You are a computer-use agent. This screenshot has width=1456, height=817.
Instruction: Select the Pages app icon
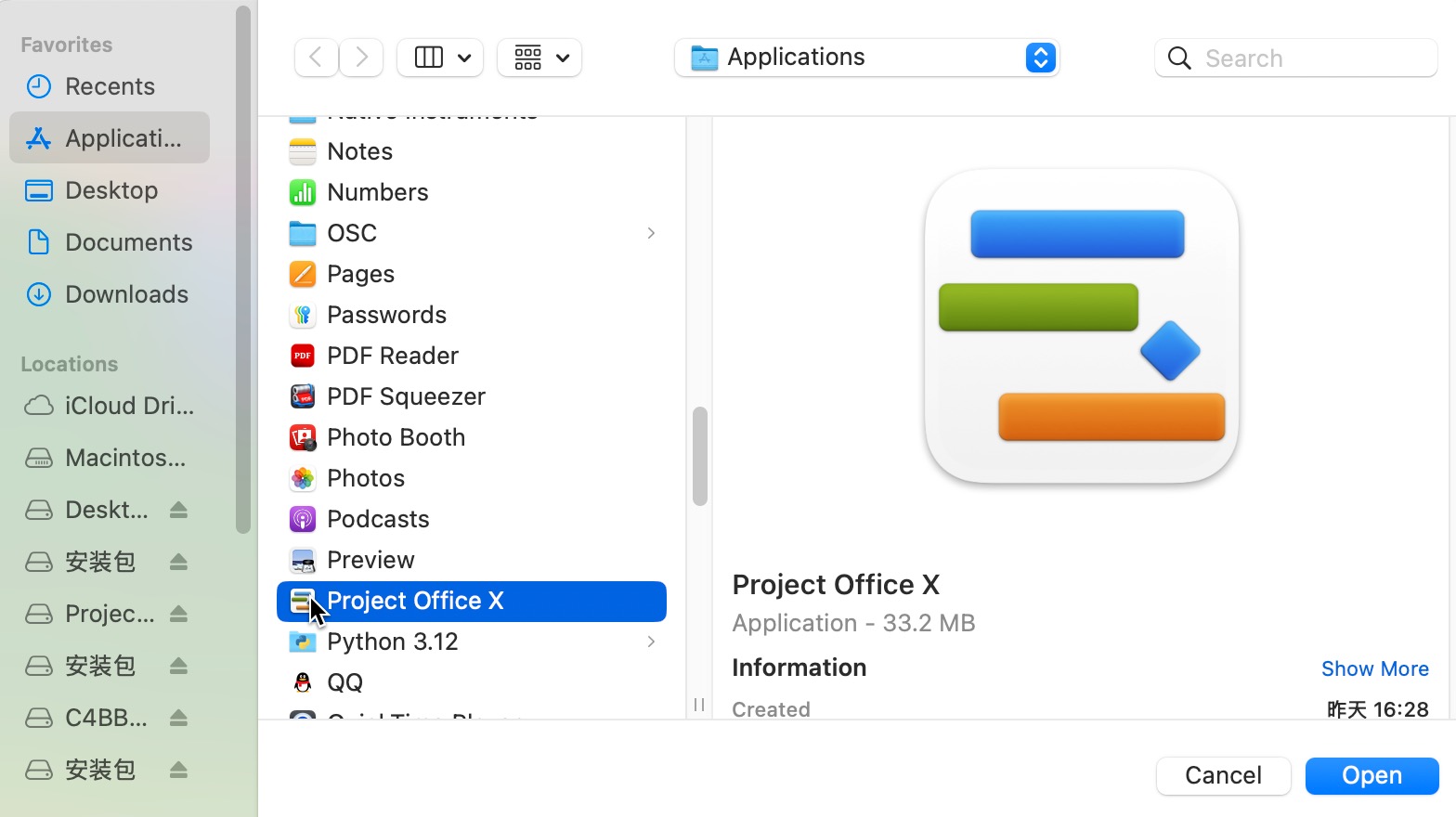pos(303,274)
